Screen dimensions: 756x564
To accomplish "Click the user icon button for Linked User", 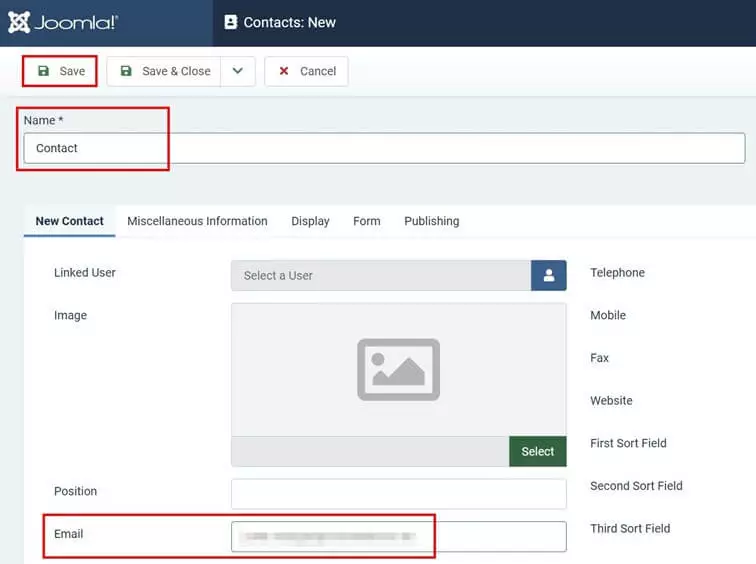I will pyautogui.click(x=549, y=276).
